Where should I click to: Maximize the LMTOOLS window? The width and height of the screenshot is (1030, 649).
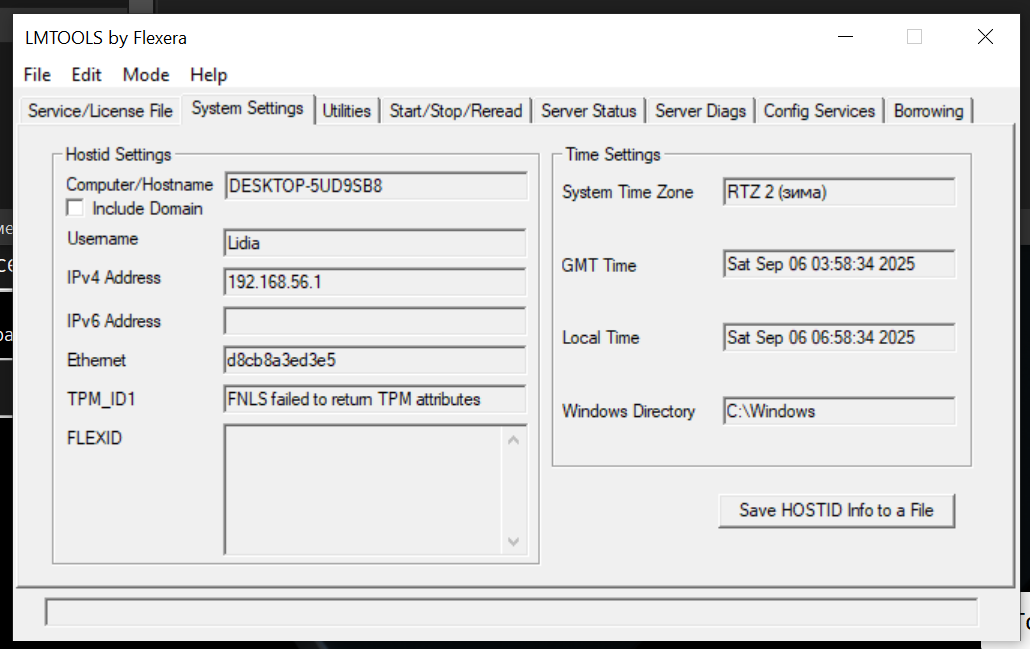coord(914,37)
